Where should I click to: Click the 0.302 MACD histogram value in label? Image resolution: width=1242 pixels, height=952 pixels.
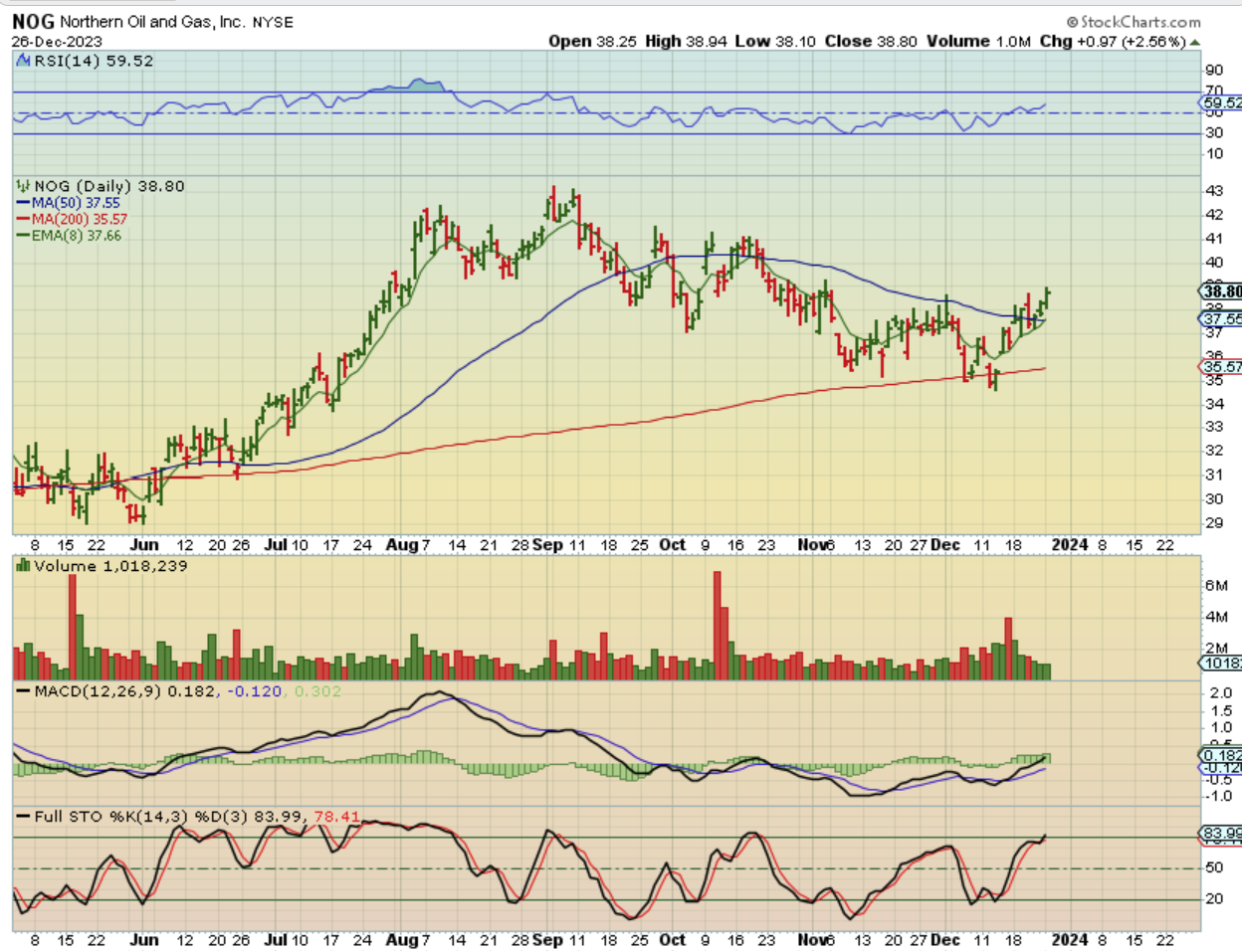pos(317,690)
